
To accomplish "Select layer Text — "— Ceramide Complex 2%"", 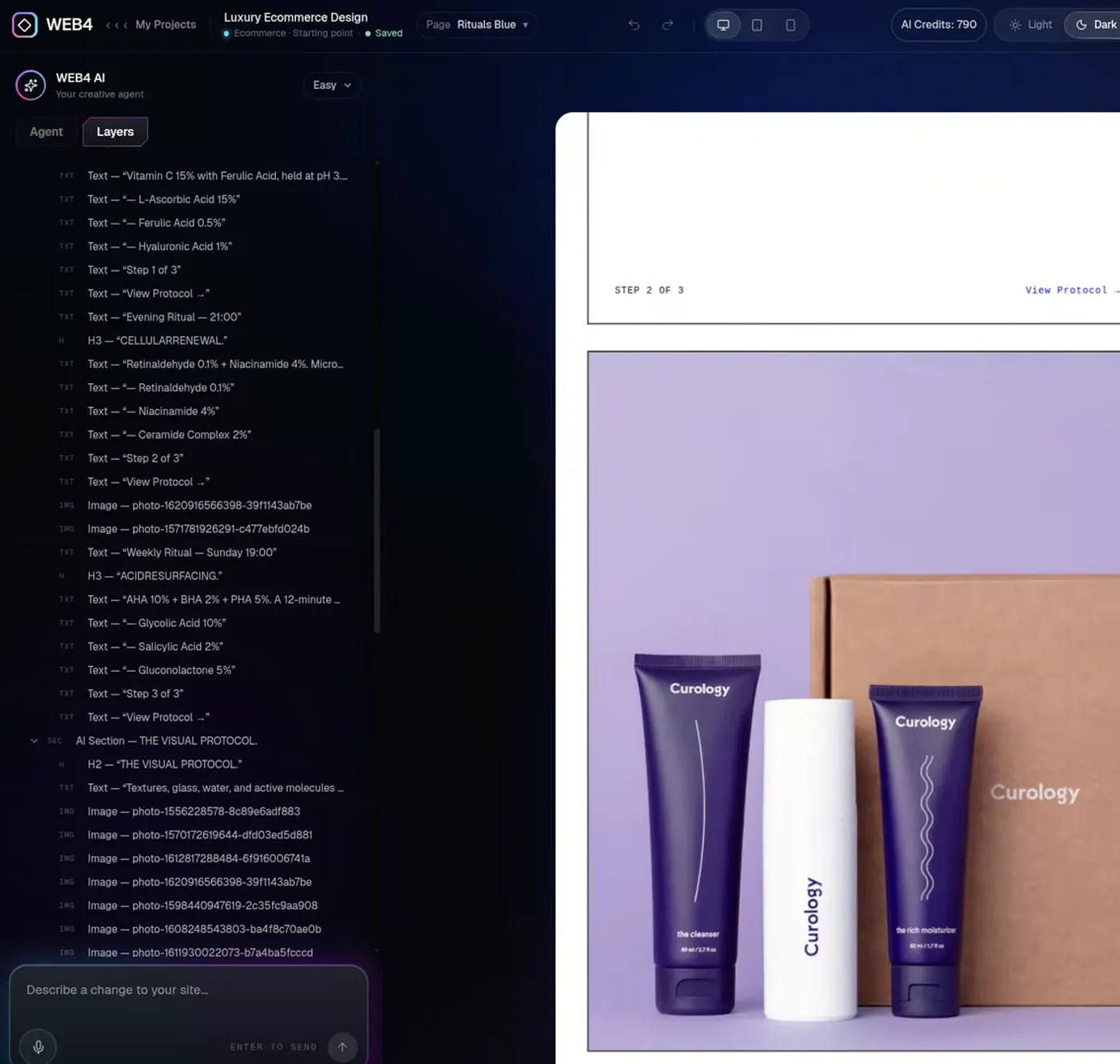I will click(170, 434).
